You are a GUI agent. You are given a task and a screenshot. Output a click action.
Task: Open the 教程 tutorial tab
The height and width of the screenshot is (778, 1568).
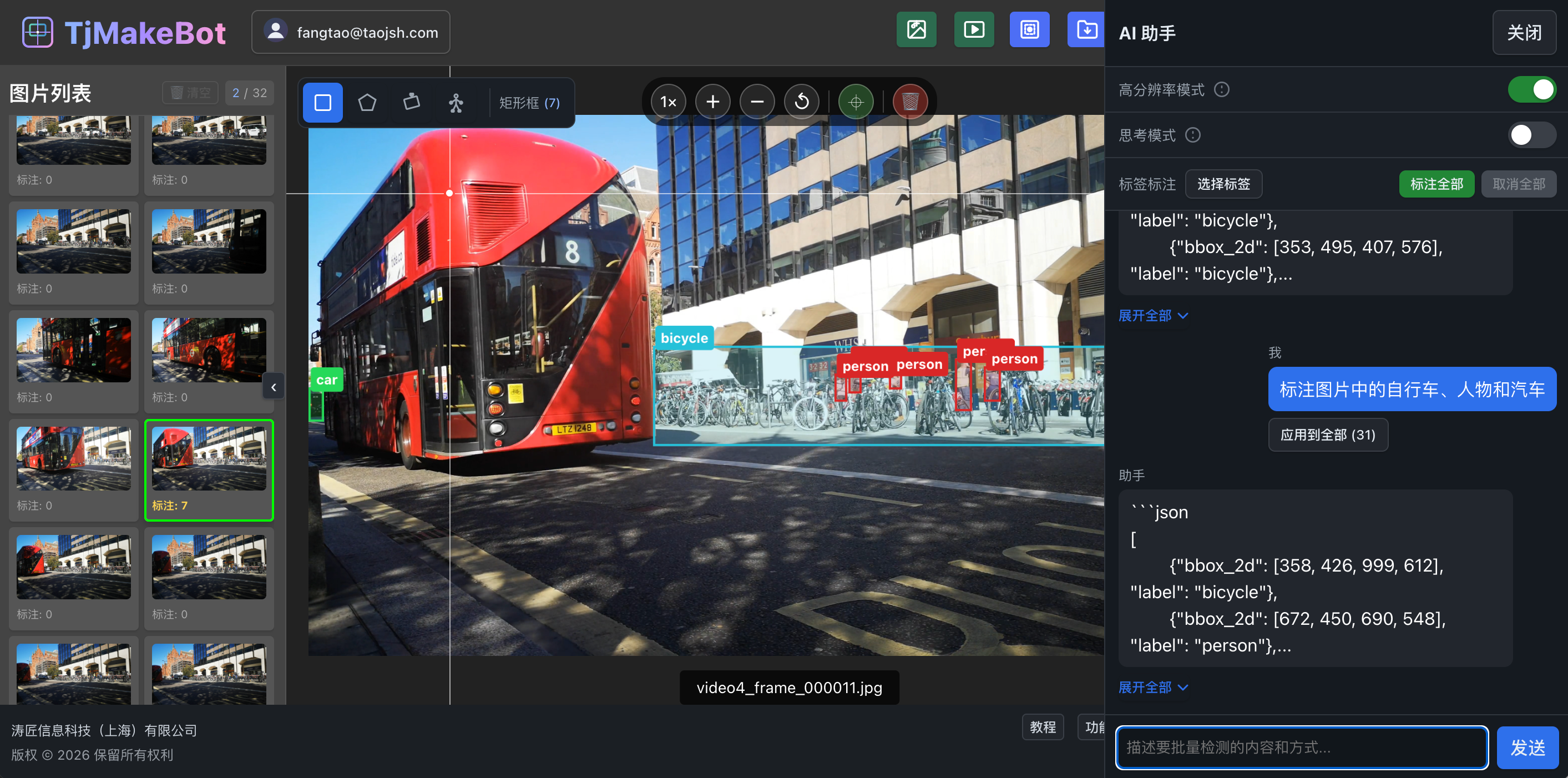(x=1043, y=727)
